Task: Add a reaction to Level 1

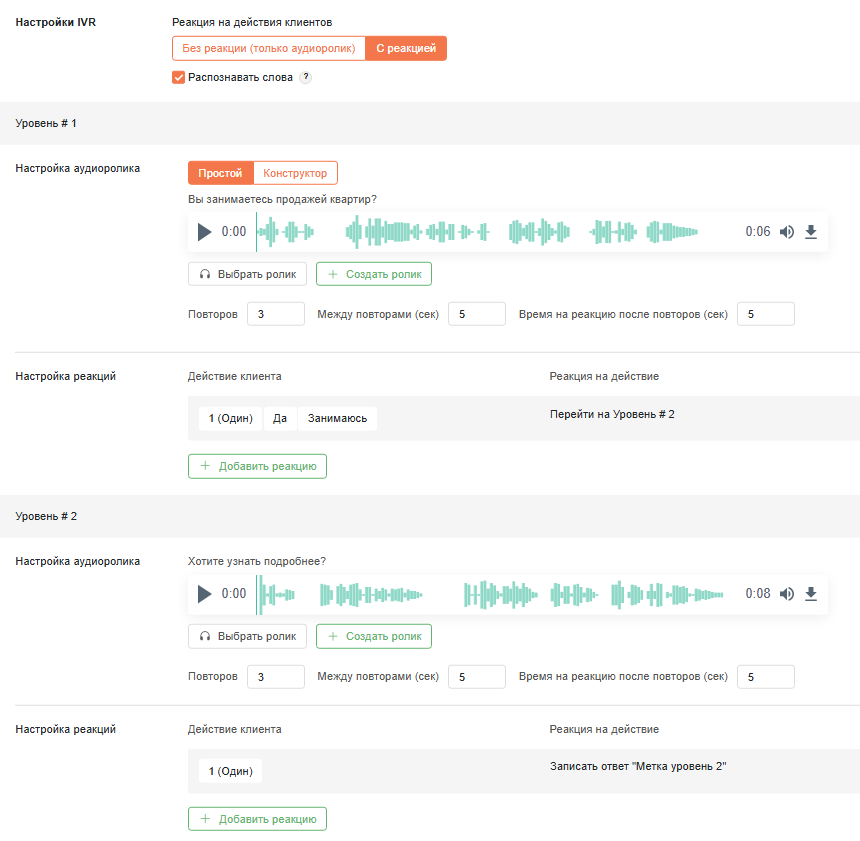Action: (x=257, y=466)
